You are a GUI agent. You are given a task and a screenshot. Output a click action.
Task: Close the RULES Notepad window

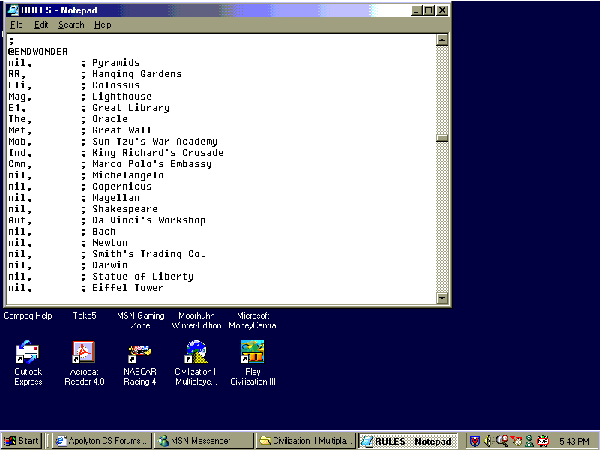442,10
